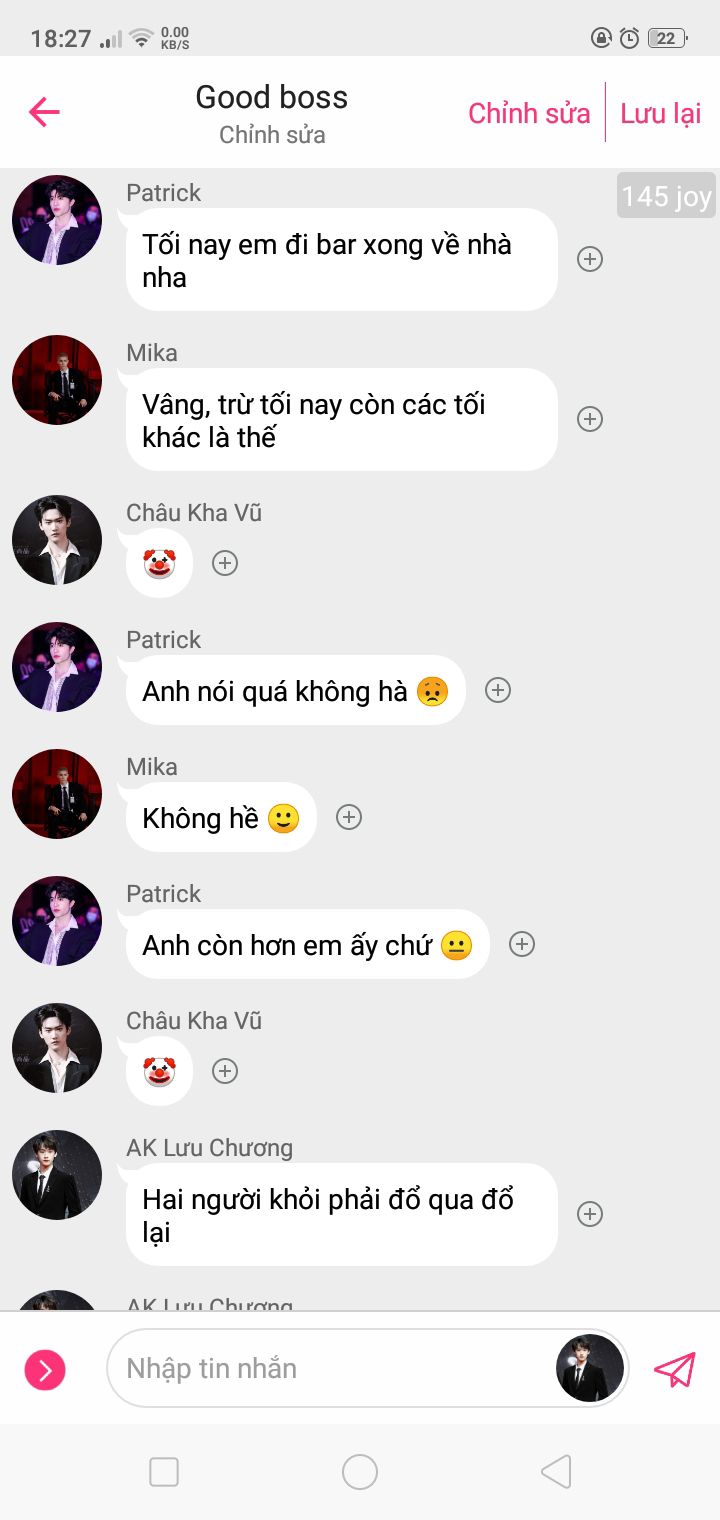Tap the first Patrick avatar at the top

[57, 220]
